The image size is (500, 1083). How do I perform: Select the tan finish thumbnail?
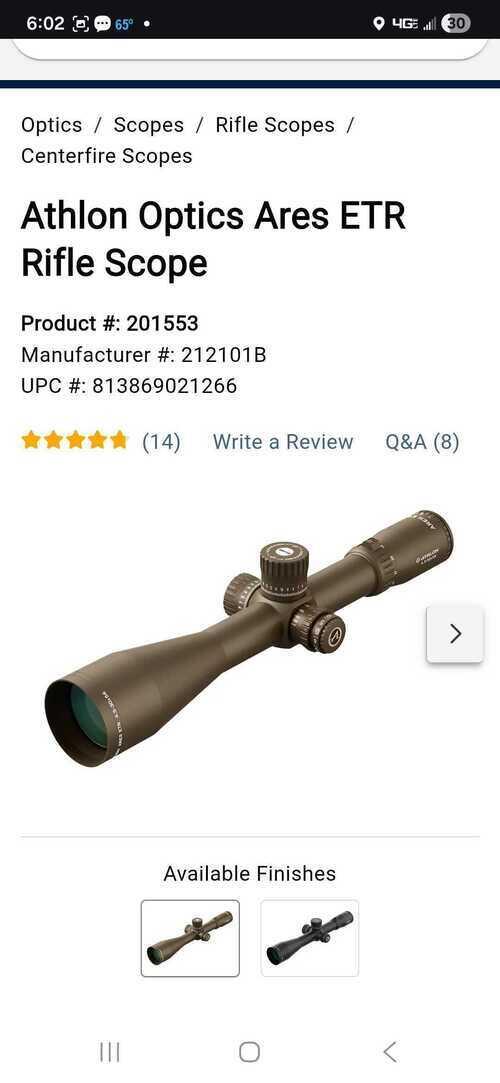click(190, 937)
